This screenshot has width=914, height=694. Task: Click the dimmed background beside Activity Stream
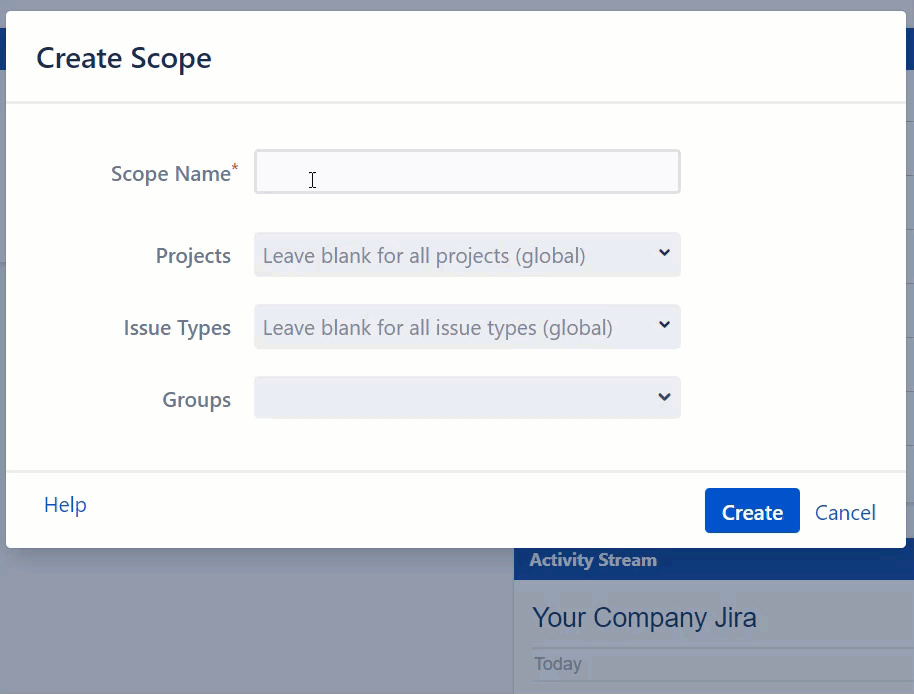tap(250, 620)
